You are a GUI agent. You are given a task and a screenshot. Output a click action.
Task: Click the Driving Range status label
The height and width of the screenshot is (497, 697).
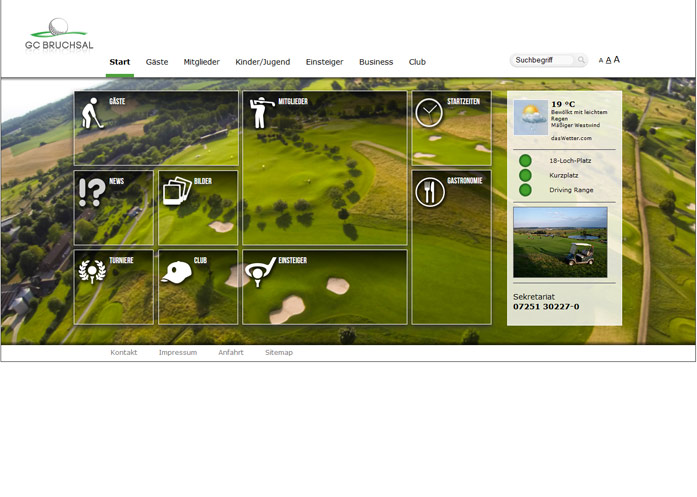(x=571, y=190)
